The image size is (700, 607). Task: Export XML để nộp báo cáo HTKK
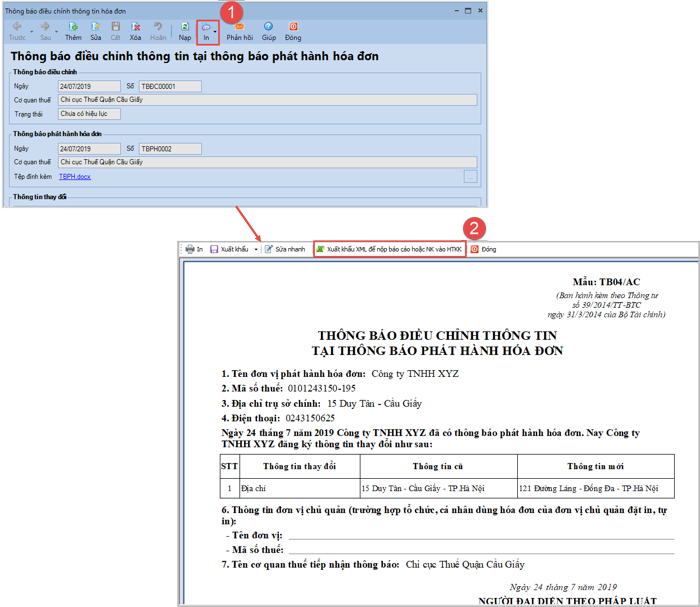point(389,249)
